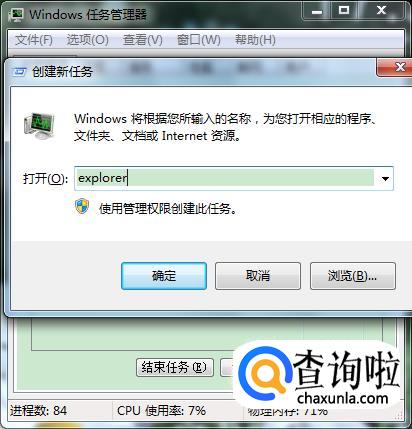Open the 选项(O) menu

point(87,40)
